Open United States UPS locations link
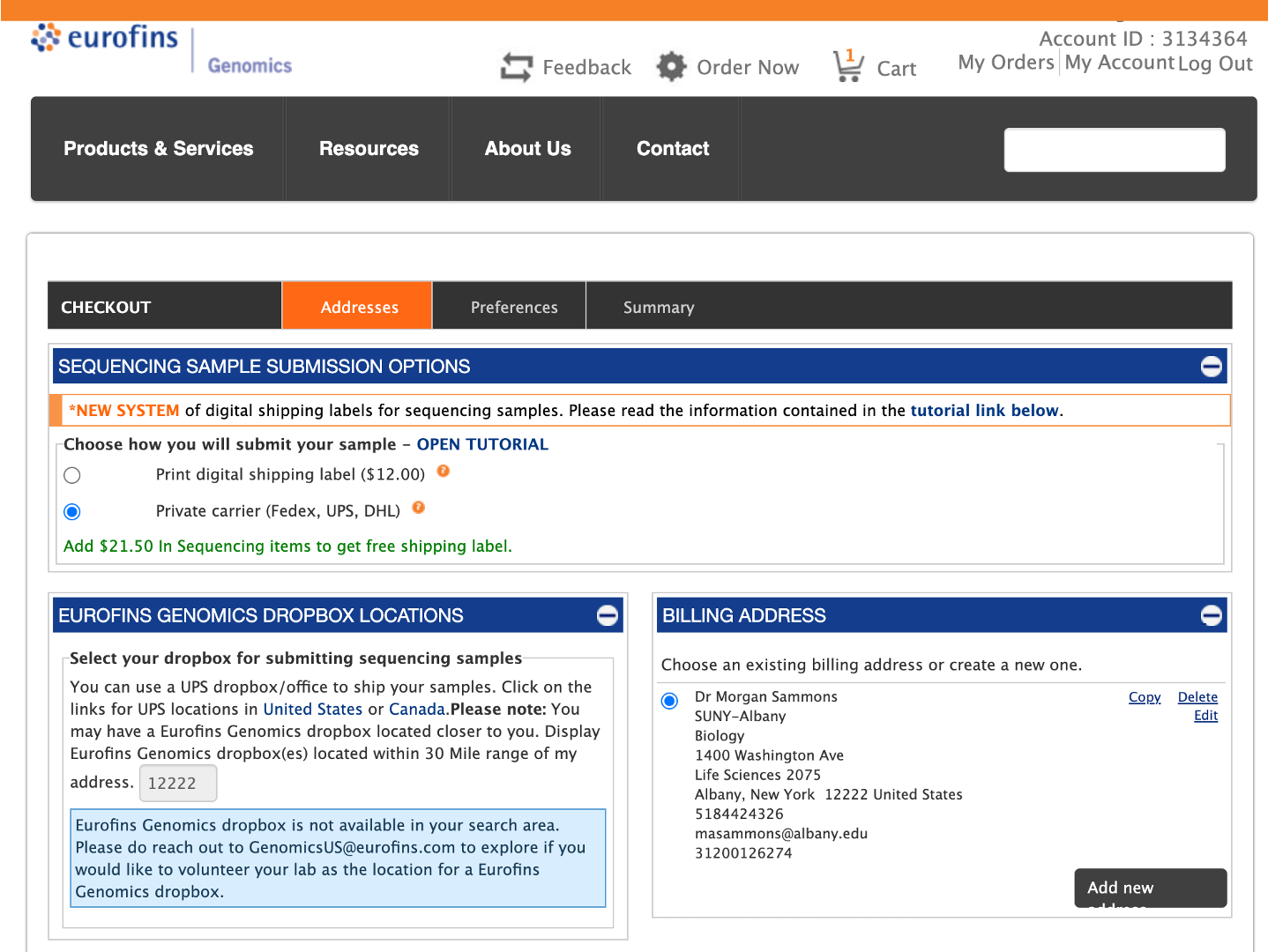Screen dimensions: 1268x952 (x=312, y=710)
